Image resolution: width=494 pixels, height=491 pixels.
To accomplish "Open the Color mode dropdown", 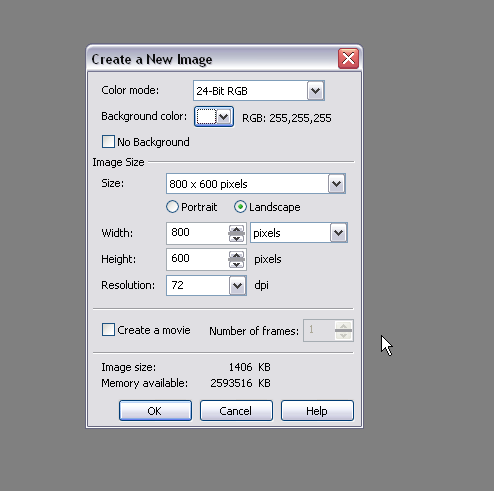I will click(x=315, y=91).
